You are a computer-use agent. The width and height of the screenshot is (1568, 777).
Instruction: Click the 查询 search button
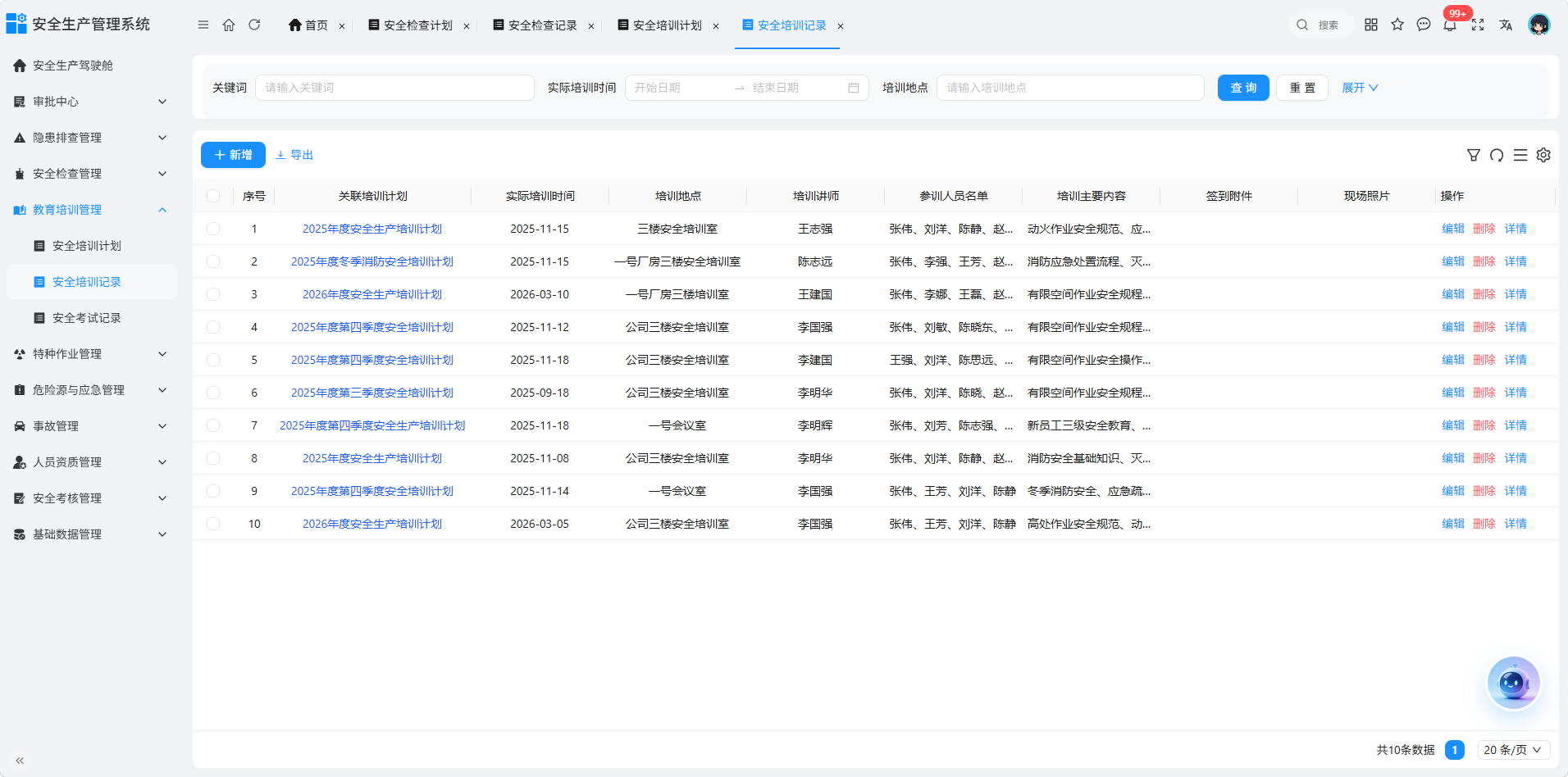[x=1243, y=88]
